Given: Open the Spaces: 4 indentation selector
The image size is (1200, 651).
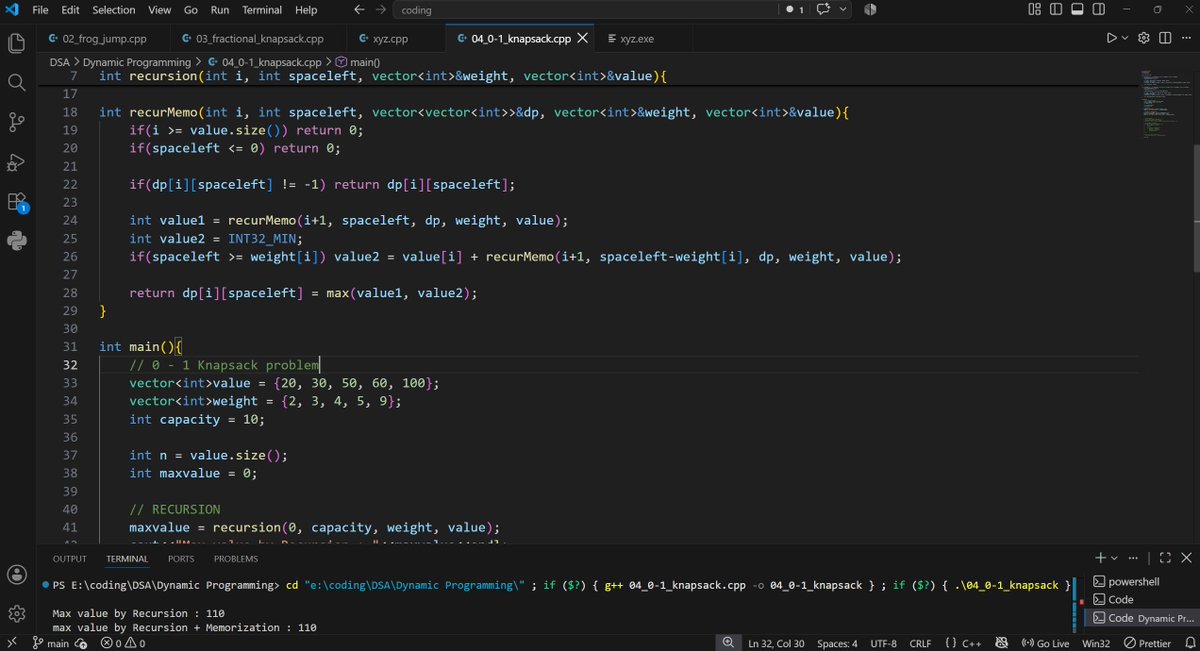Looking at the screenshot, I should point(836,643).
